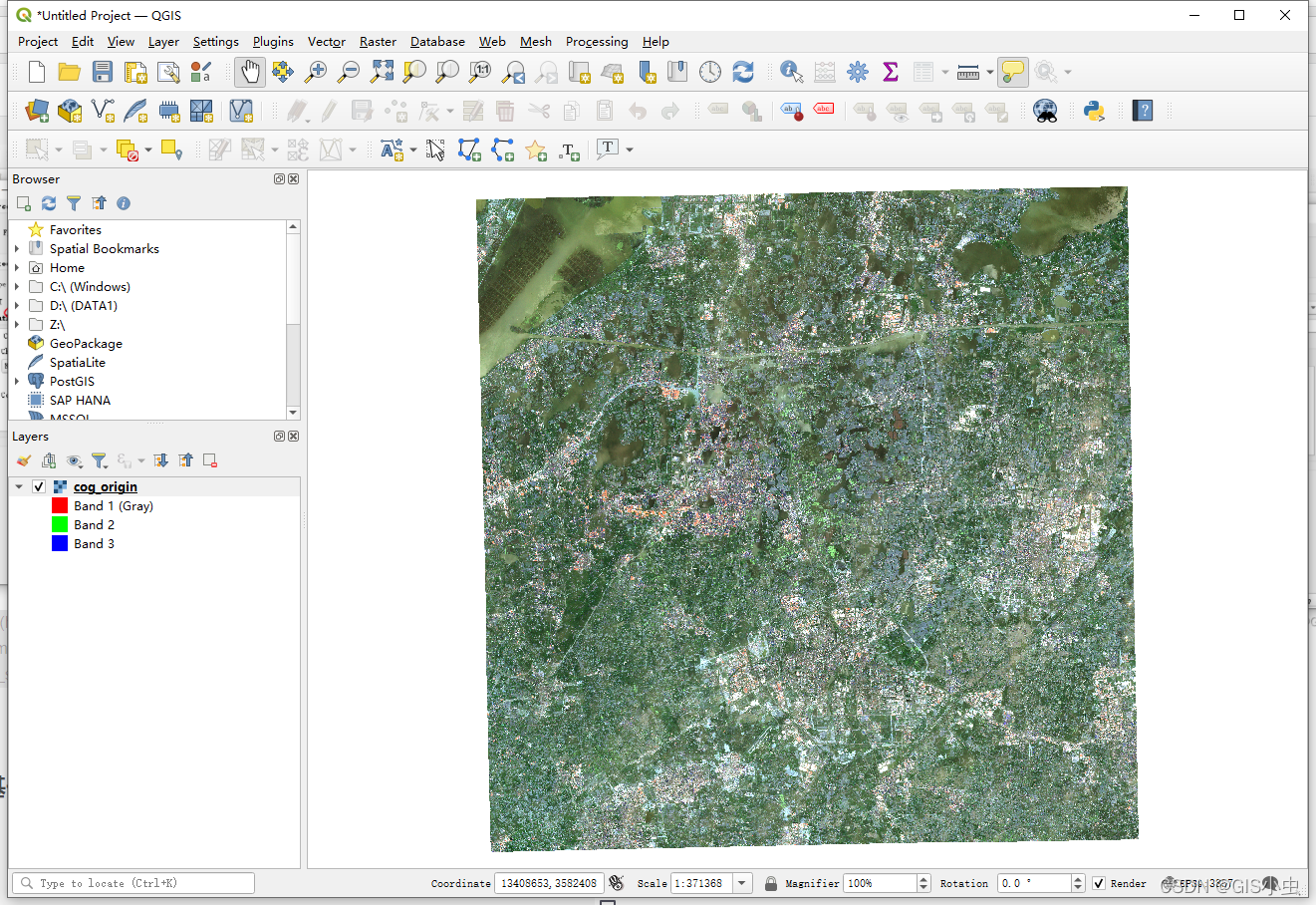Image resolution: width=1316 pixels, height=905 pixels.
Task: Open a project with the folder icon
Action: tap(70, 72)
